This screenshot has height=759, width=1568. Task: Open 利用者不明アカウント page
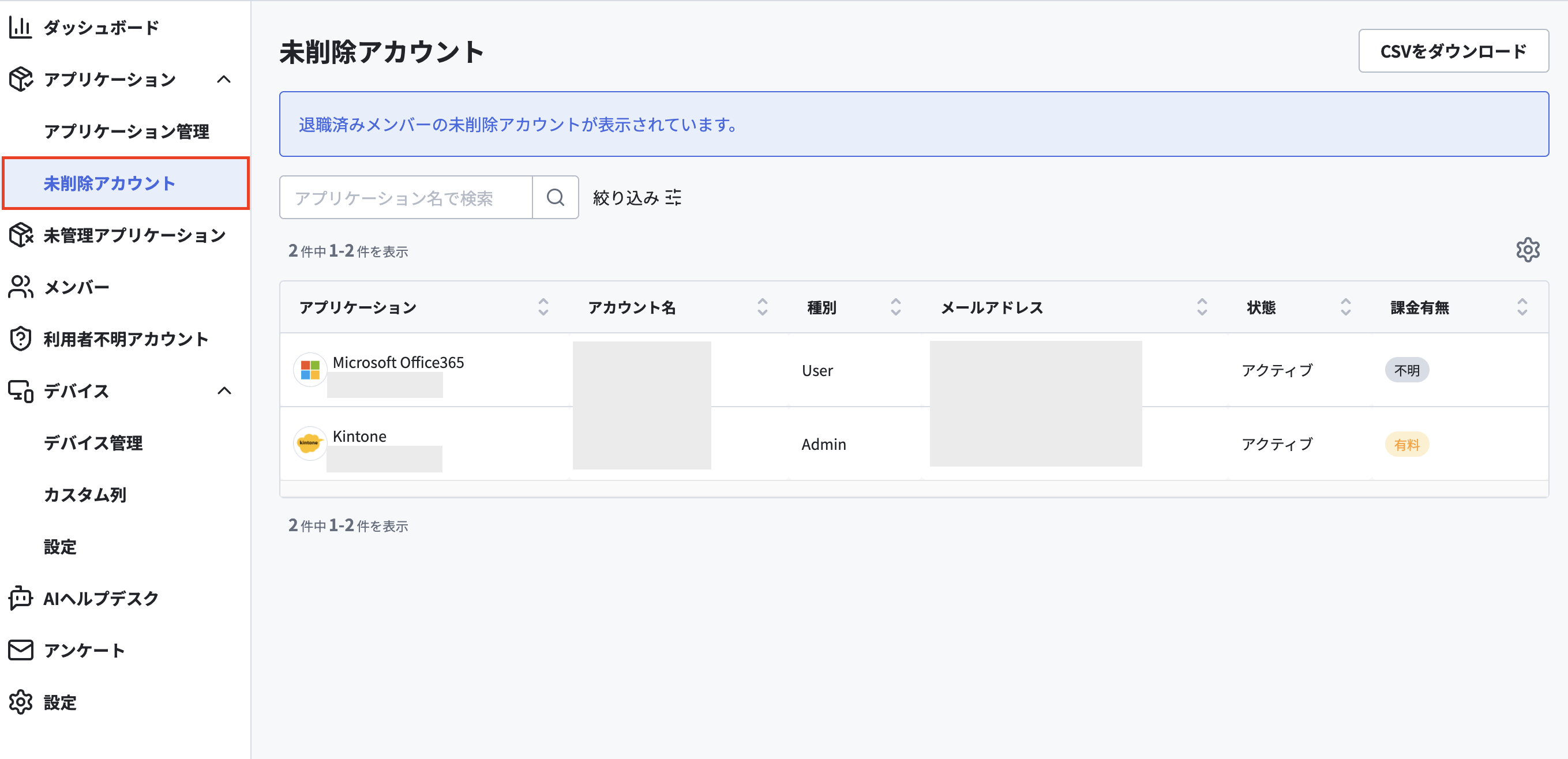[126, 339]
